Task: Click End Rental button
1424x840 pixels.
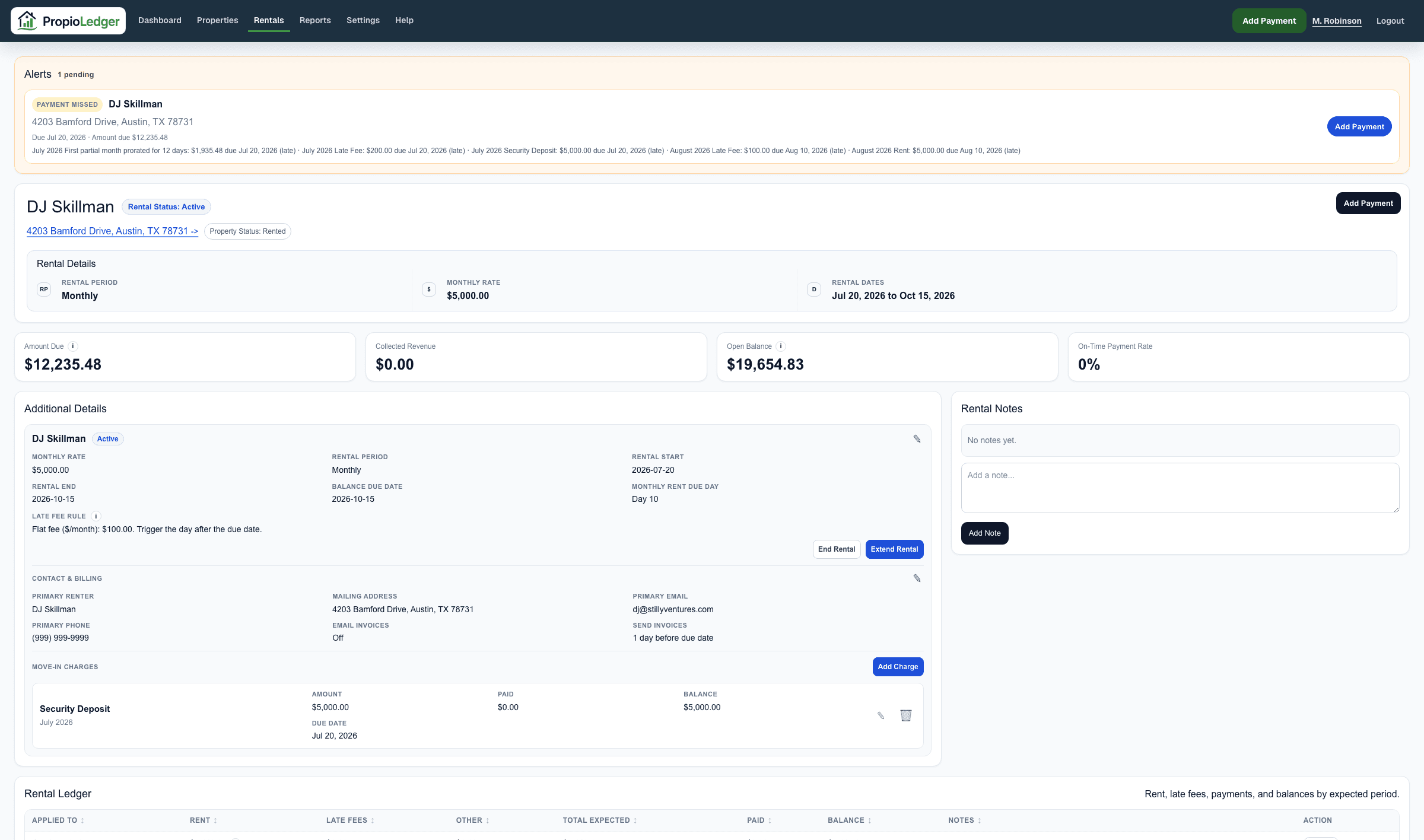Action: pos(837,549)
